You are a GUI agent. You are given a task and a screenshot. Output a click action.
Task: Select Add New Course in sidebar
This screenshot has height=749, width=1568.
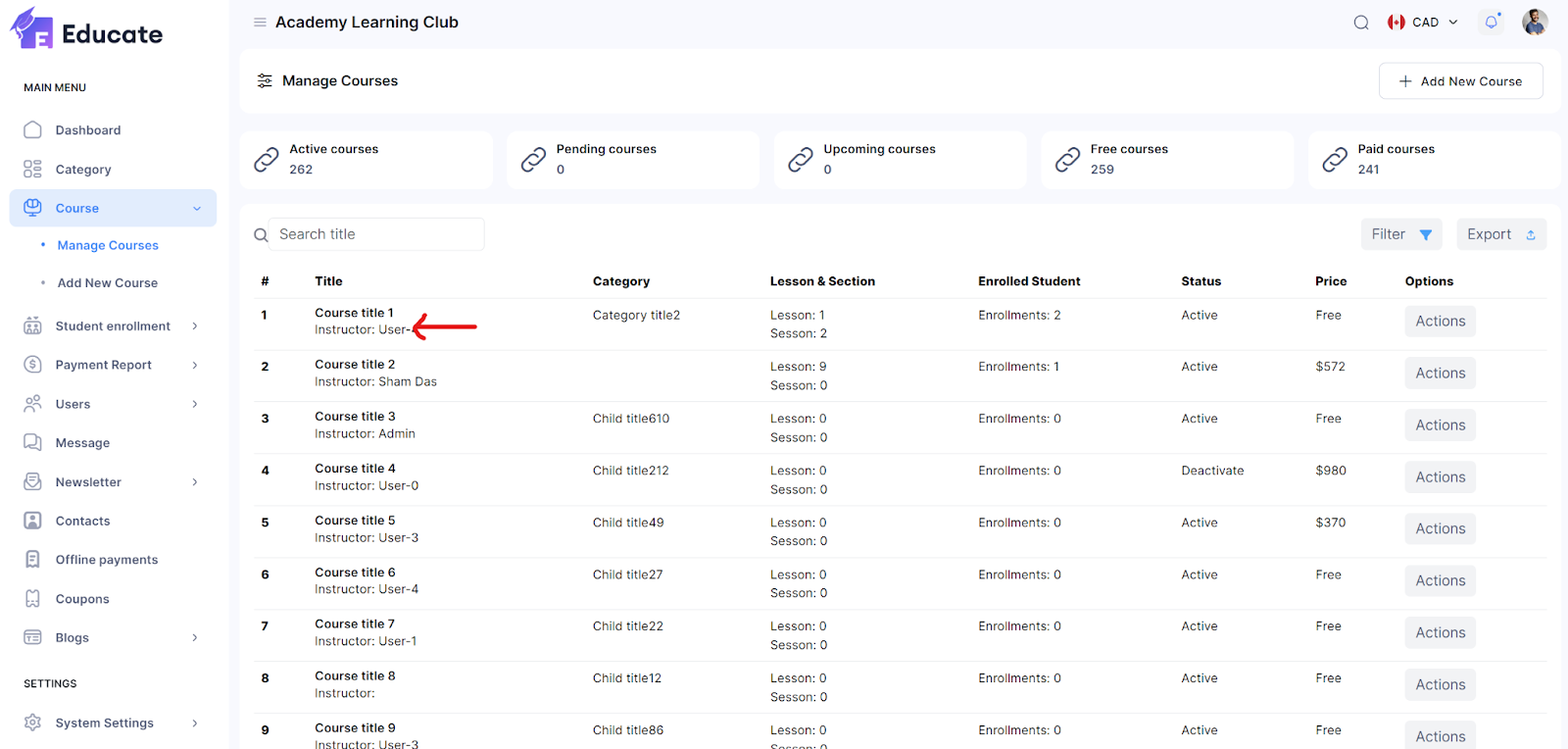pyautogui.click(x=108, y=283)
